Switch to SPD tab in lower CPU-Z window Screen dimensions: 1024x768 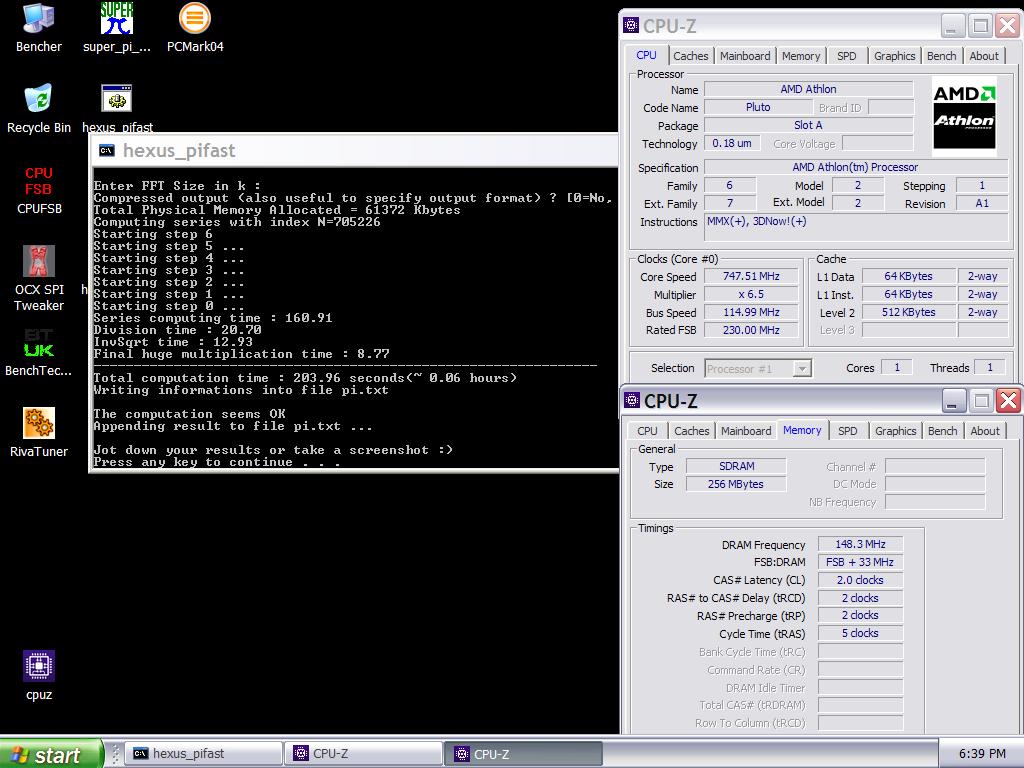pos(848,431)
